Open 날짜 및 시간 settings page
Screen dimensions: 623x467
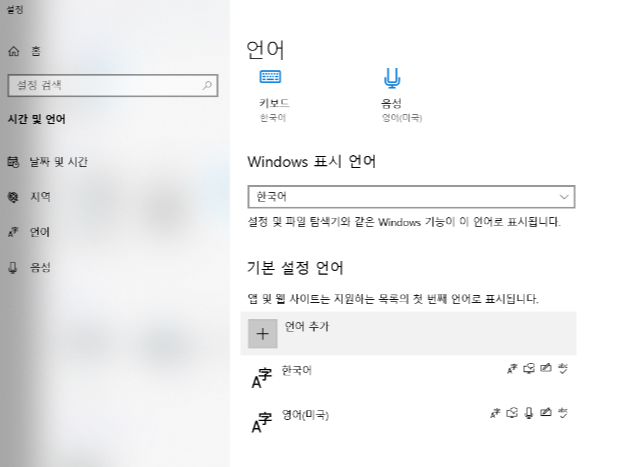[48, 162]
